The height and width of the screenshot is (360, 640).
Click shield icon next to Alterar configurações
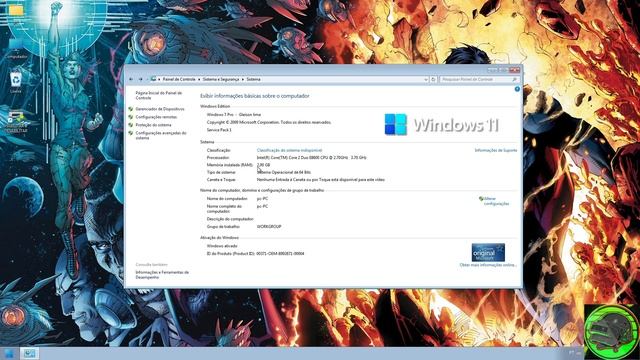pos(481,199)
